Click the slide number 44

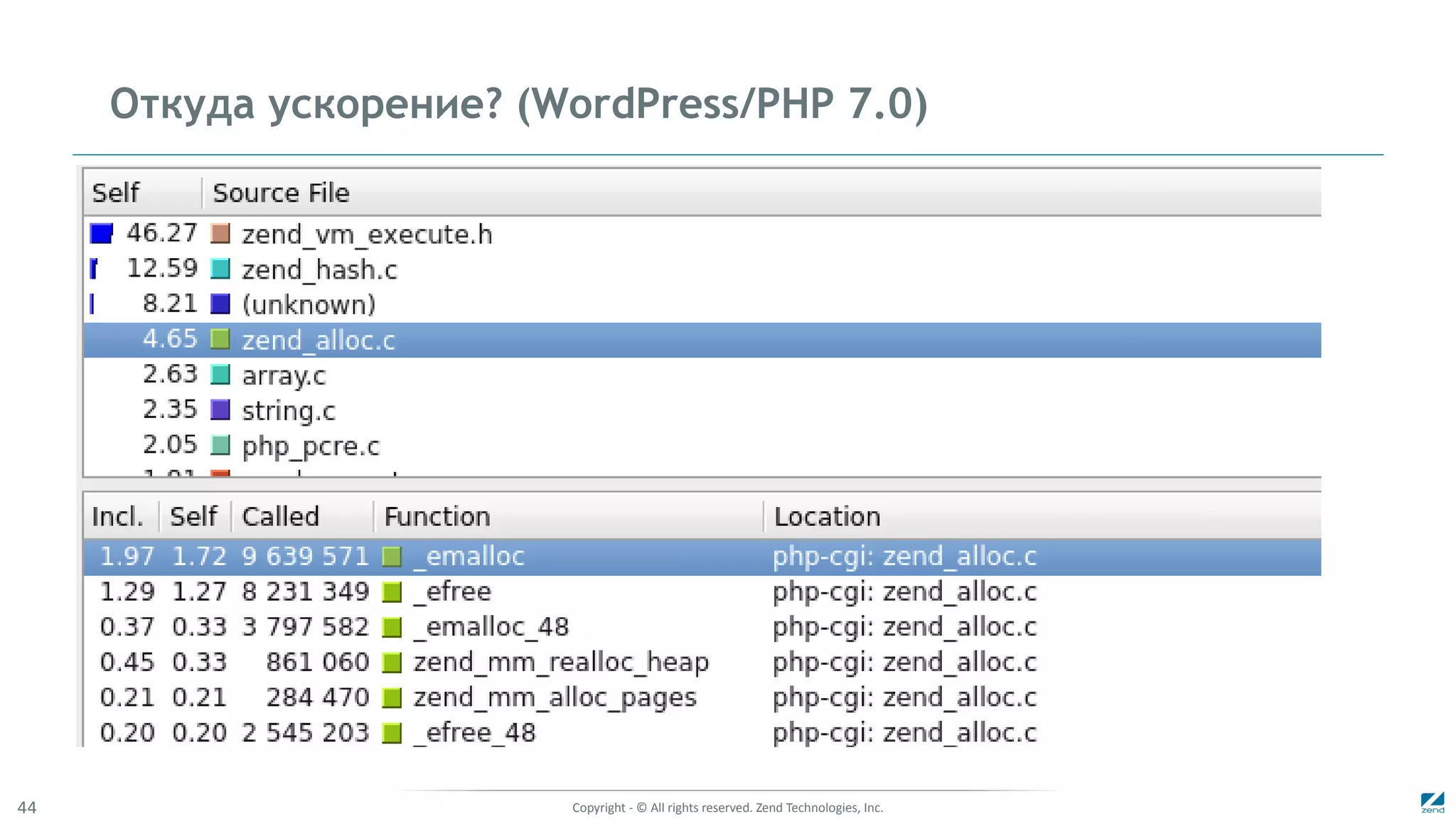[27, 808]
